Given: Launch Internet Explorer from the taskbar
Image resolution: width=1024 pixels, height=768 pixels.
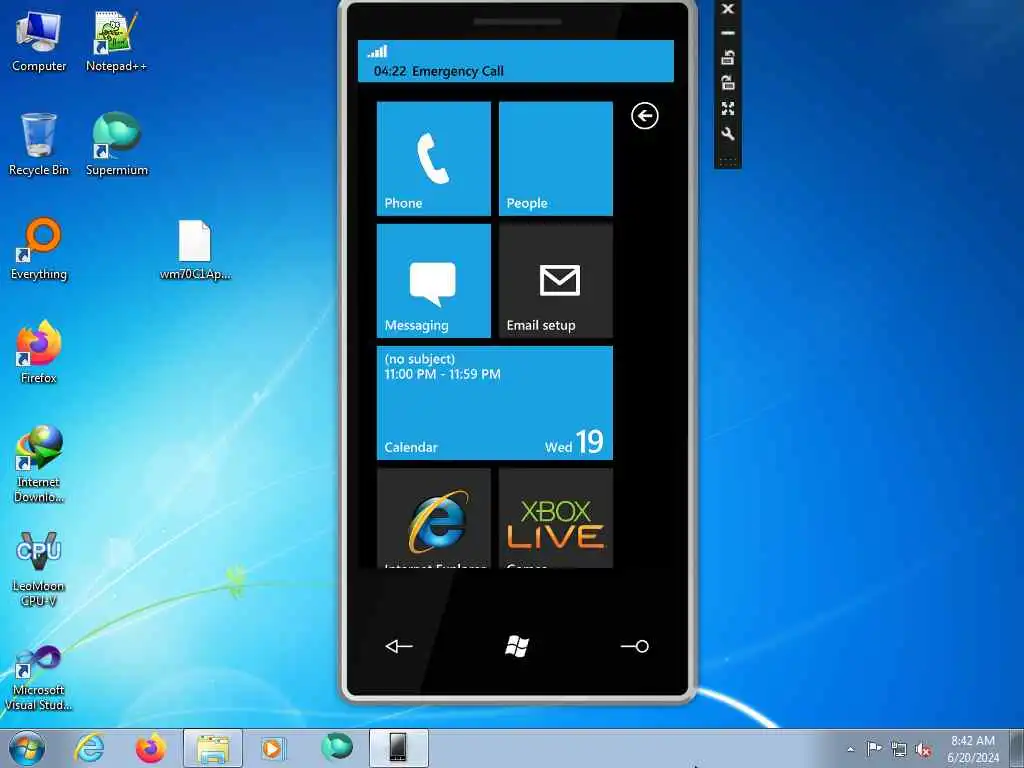Looking at the screenshot, I should pyautogui.click(x=89, y=748).
